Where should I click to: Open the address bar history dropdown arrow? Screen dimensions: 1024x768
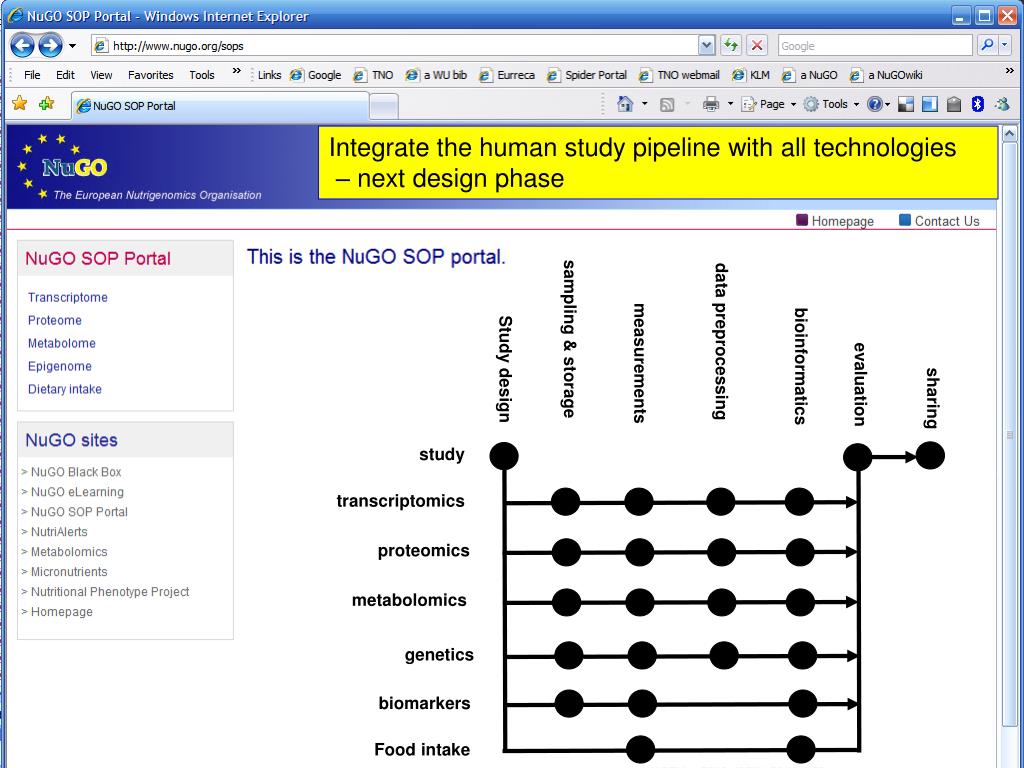[707, 46]
